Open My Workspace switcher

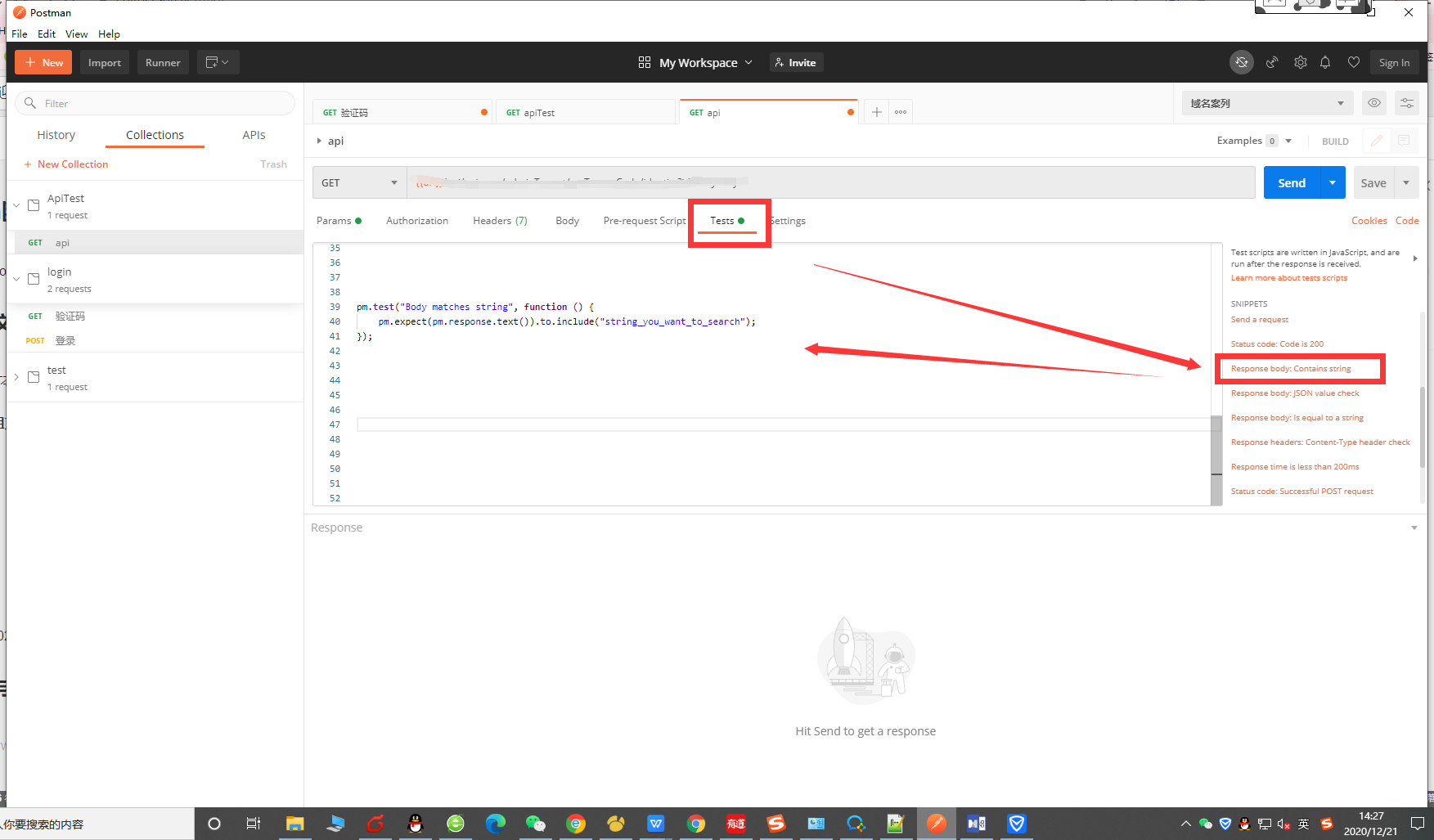pos(695,62)
